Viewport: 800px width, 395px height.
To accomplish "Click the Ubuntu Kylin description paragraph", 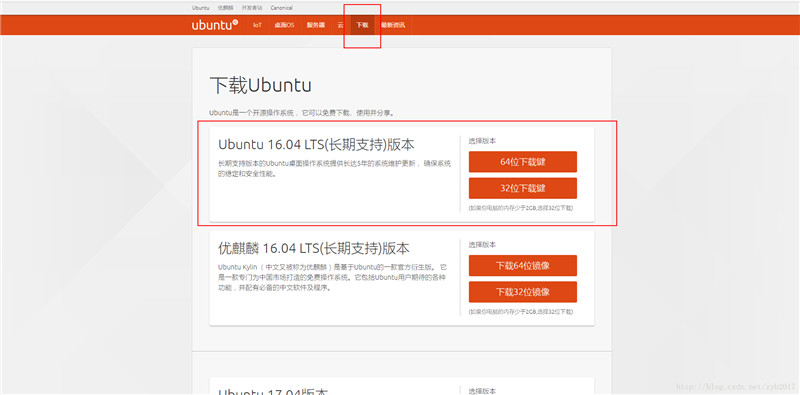I will [333, 278].
